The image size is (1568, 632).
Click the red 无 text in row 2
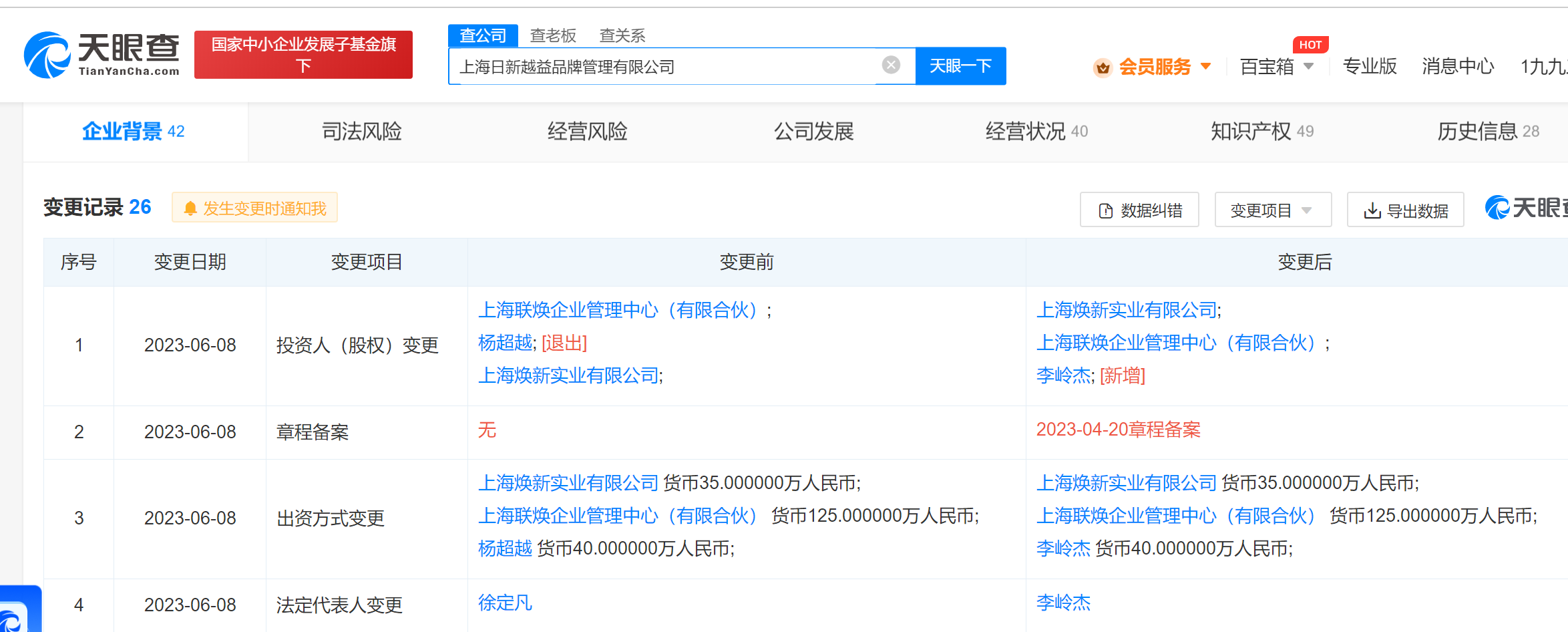click(487, 430)
